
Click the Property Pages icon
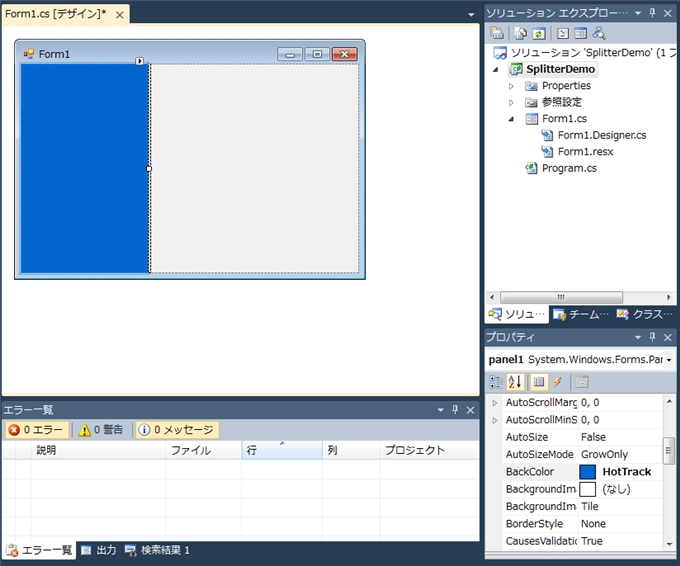click(582, 382)
